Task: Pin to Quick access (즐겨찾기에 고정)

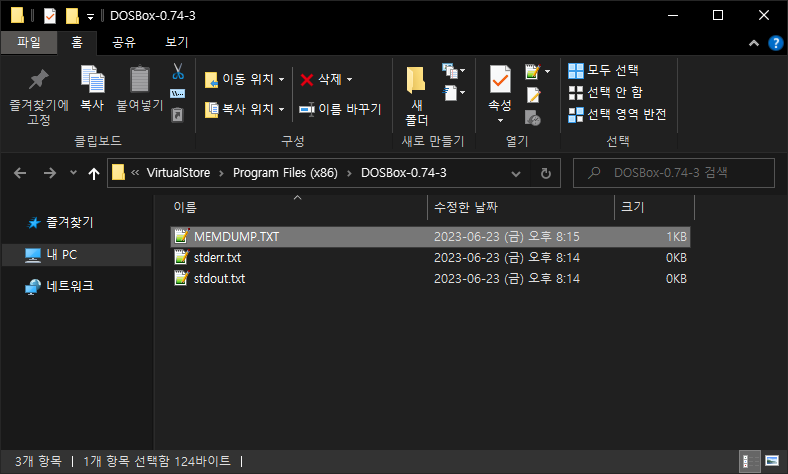Action: (39, 96)
